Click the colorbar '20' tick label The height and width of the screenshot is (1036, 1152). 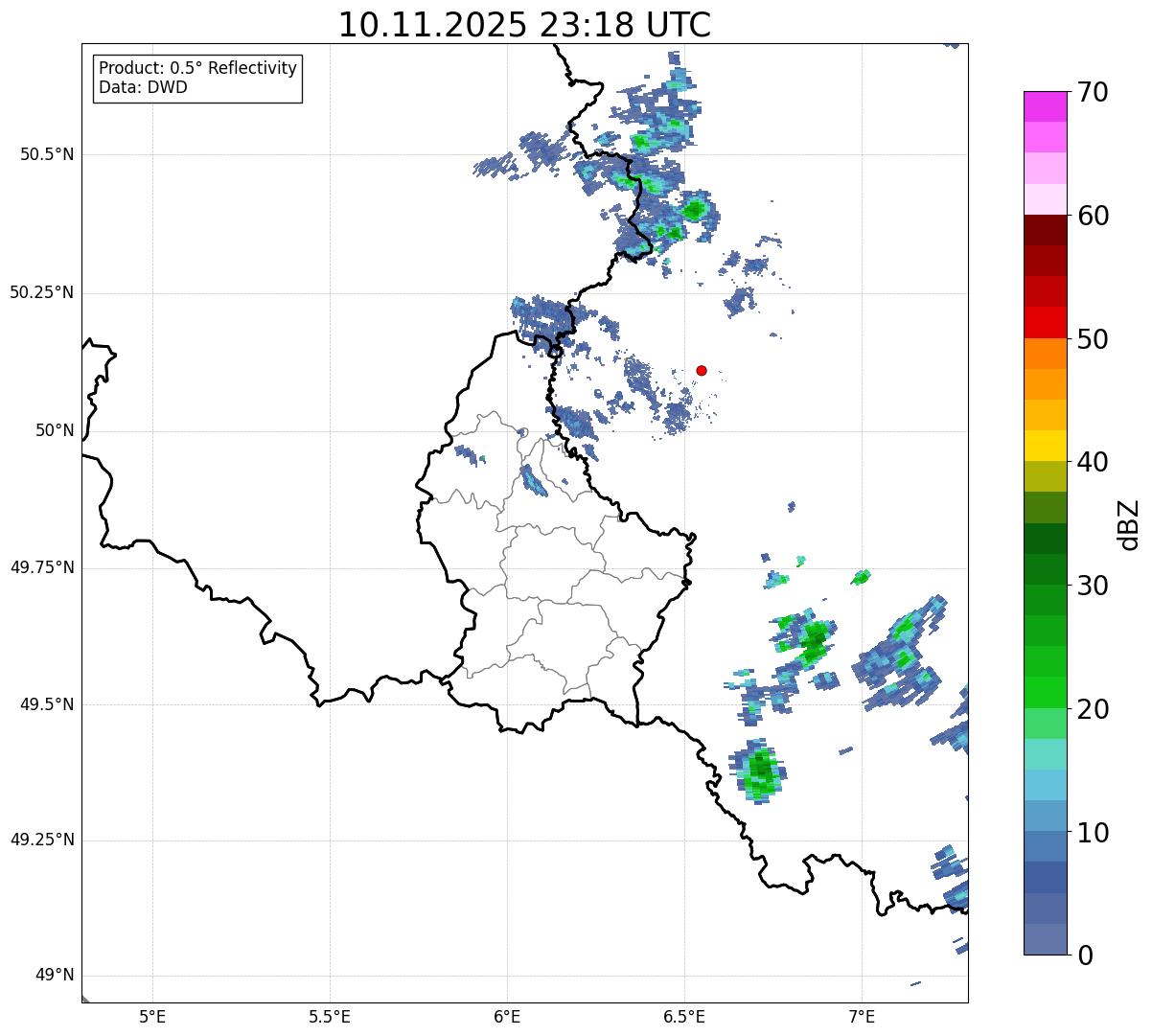pyautogui.click(x=1093, y=710)
